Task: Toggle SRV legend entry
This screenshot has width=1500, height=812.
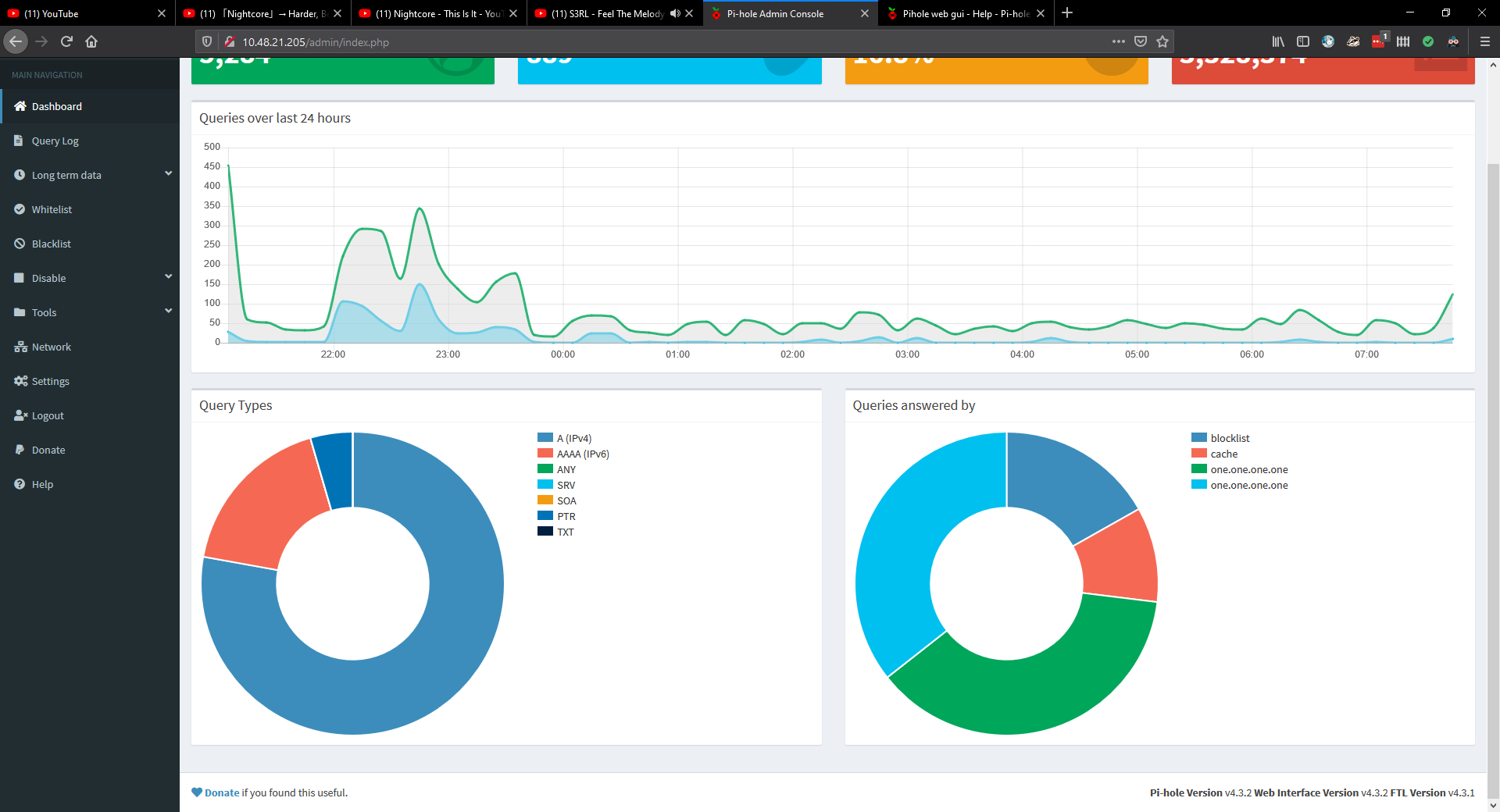Action: pos(556,485)
